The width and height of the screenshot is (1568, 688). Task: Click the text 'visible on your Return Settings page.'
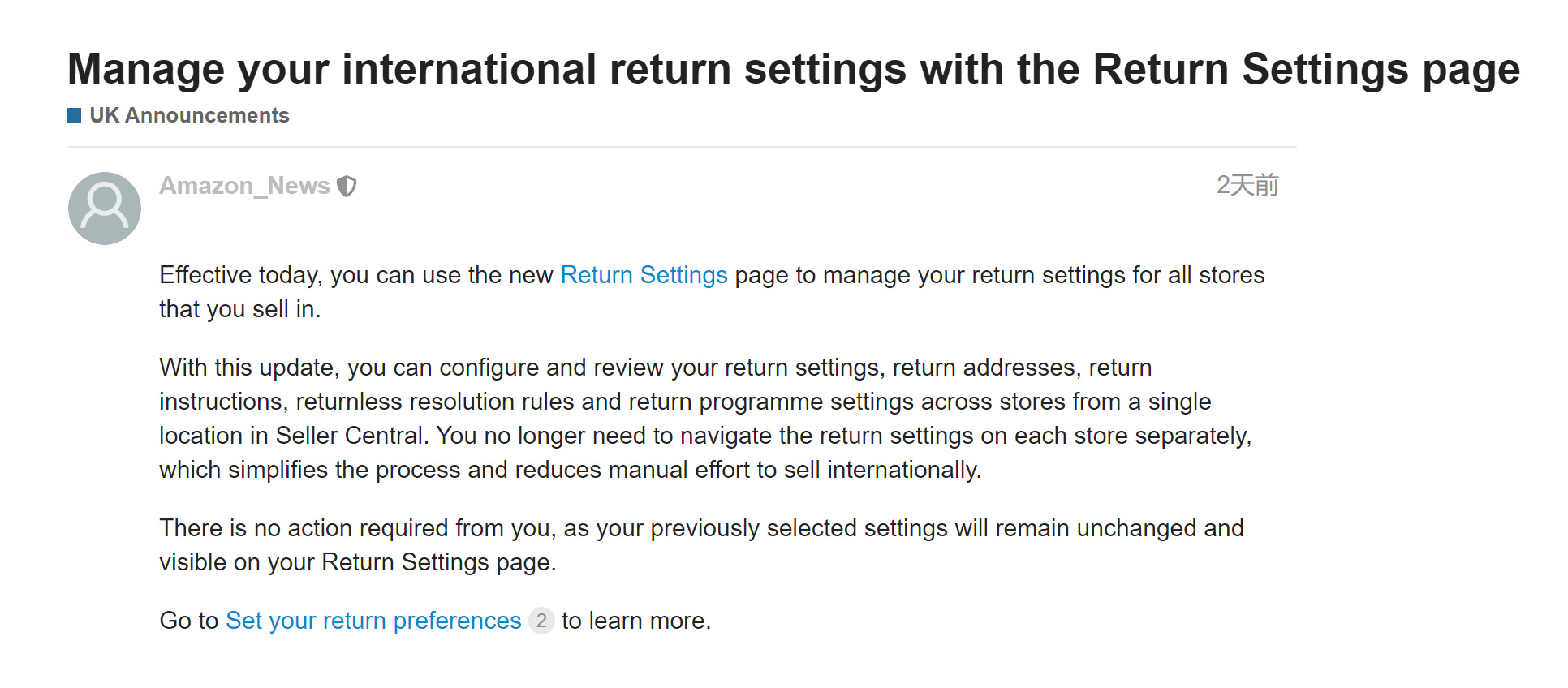[358, 562]
